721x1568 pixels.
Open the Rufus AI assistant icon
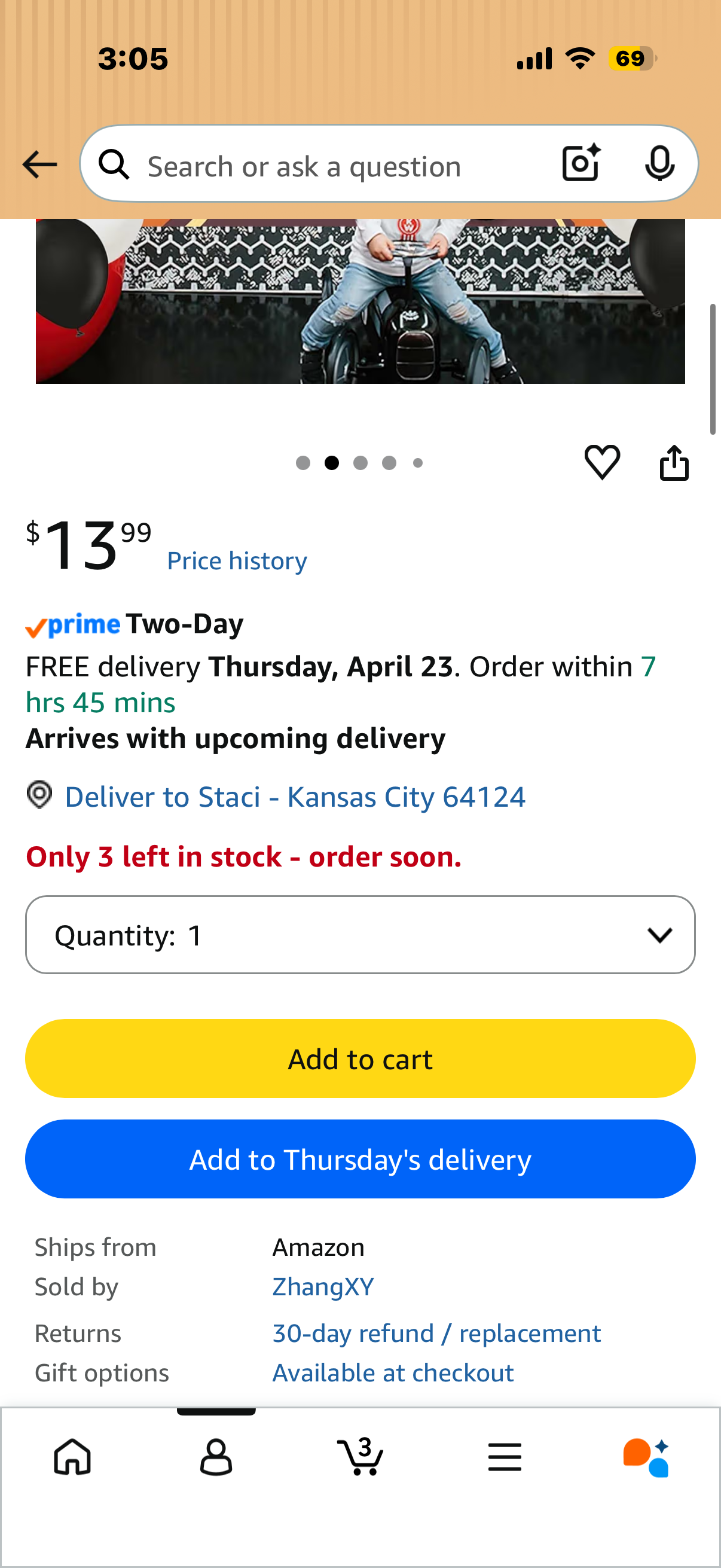pos(646,1457)
